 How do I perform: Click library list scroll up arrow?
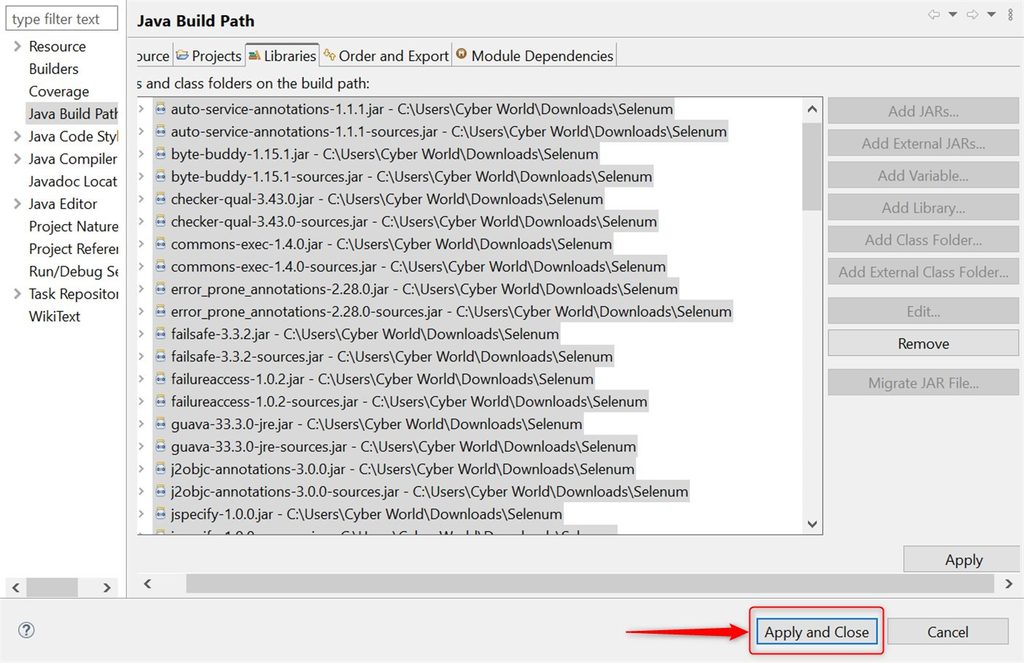(x=812, y=109)
